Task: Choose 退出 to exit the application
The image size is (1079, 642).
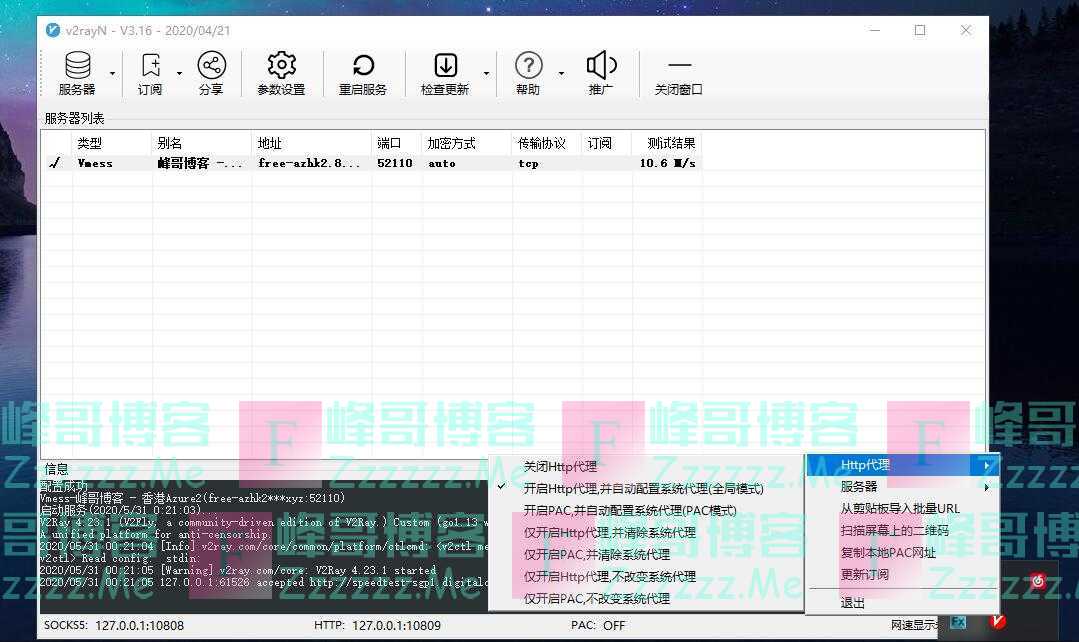Action: coord(853,603)
